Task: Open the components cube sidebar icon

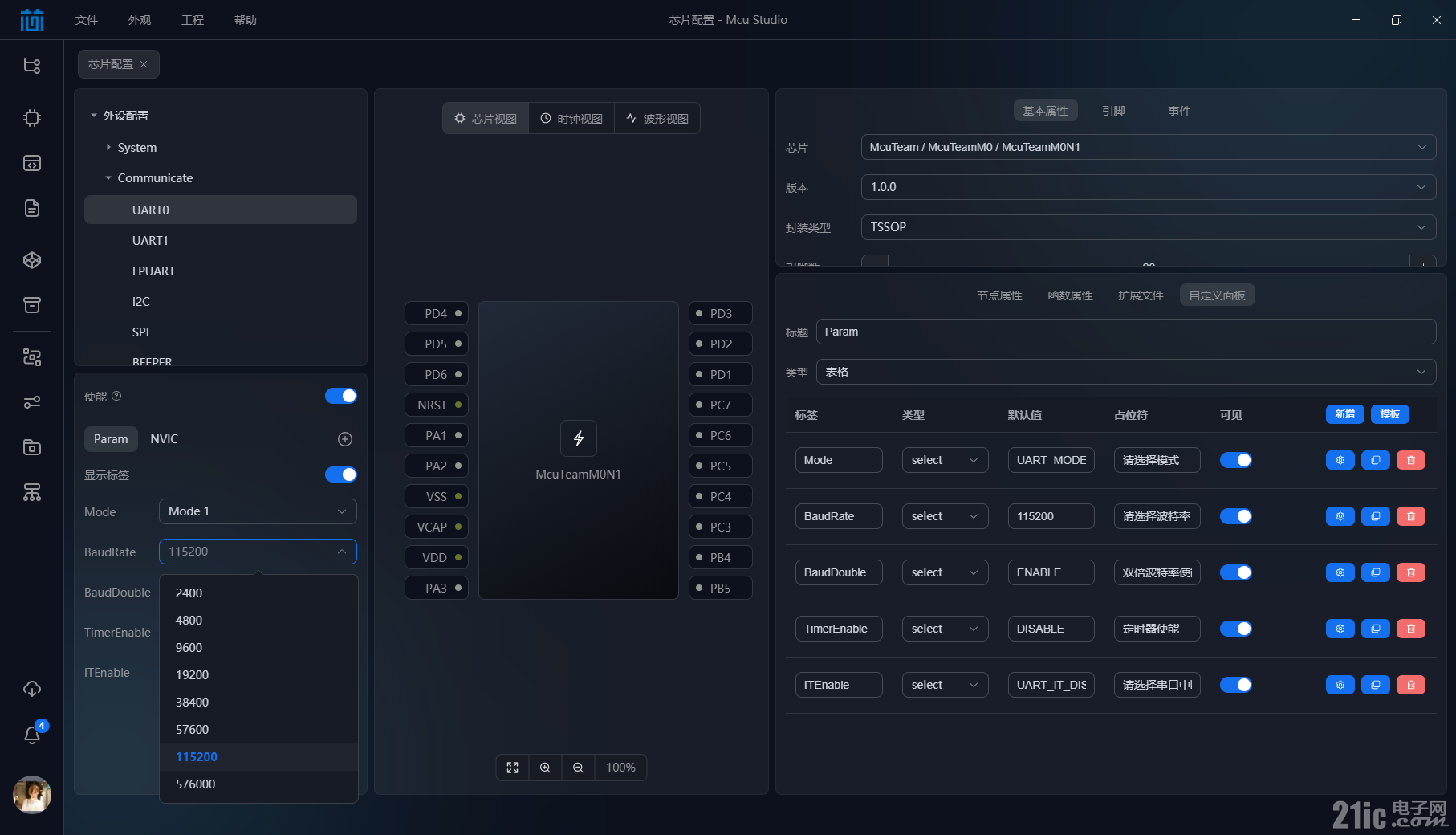Action: pyautogui.click(x=32, y=260)
